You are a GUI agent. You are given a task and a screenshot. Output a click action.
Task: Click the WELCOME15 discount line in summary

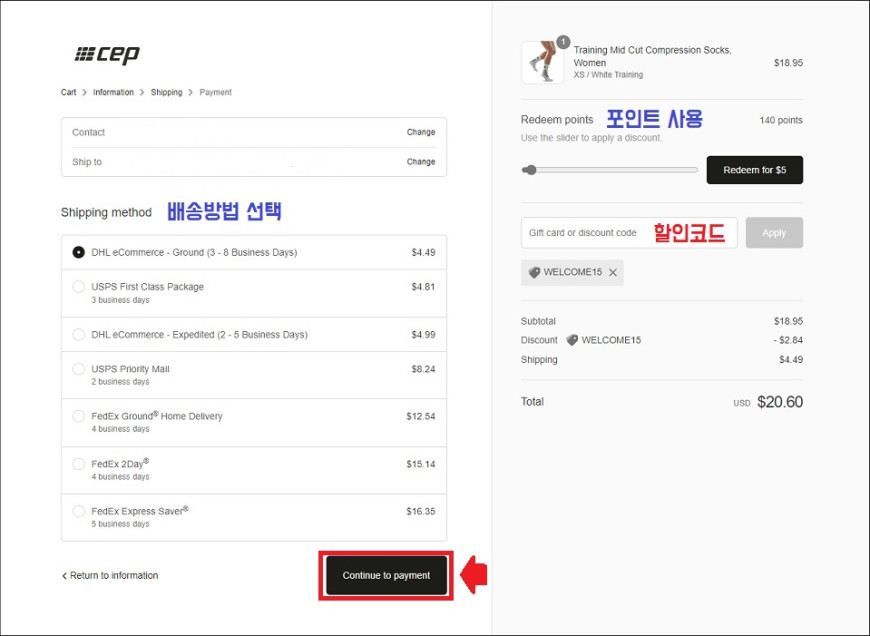tap(604, 340)
